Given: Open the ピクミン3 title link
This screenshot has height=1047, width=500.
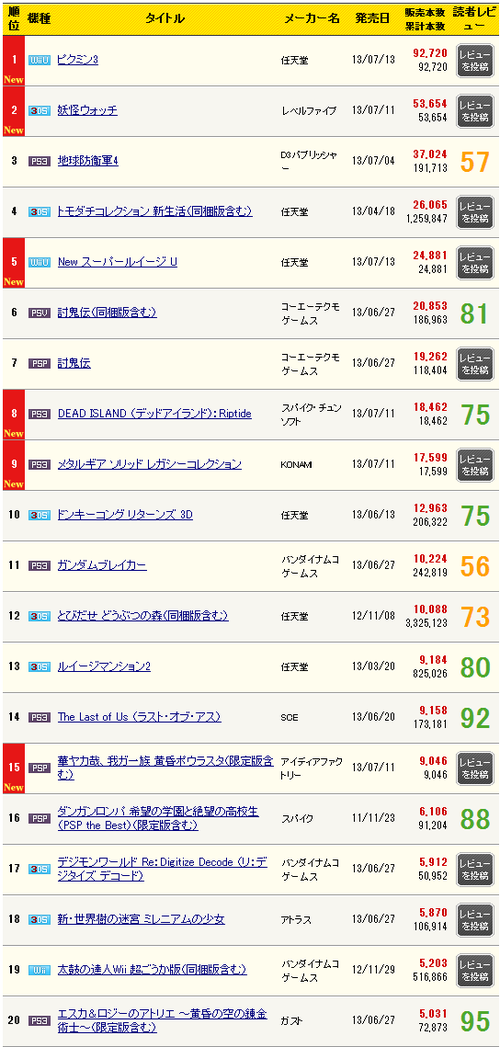Looking at the screenshot, I should click(78, 60).
